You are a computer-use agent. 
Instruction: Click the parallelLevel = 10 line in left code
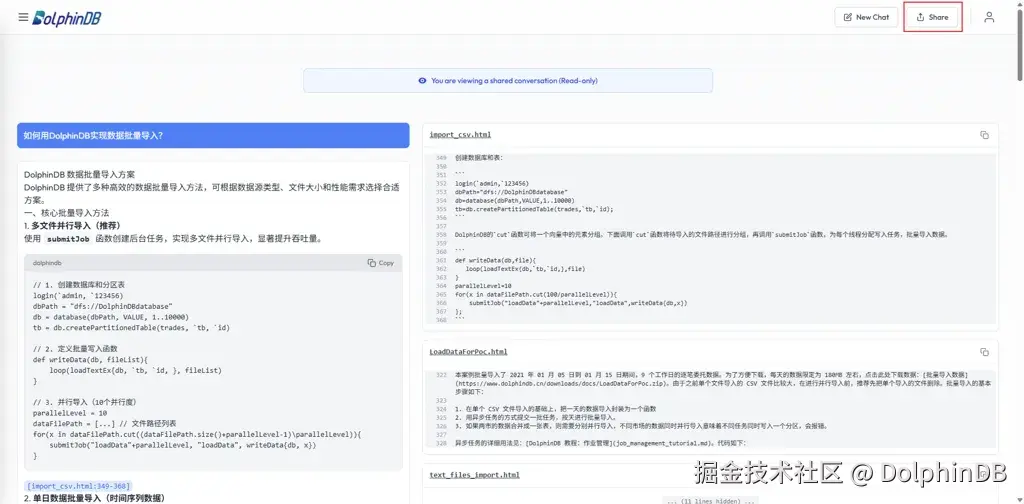click(70, 413)
